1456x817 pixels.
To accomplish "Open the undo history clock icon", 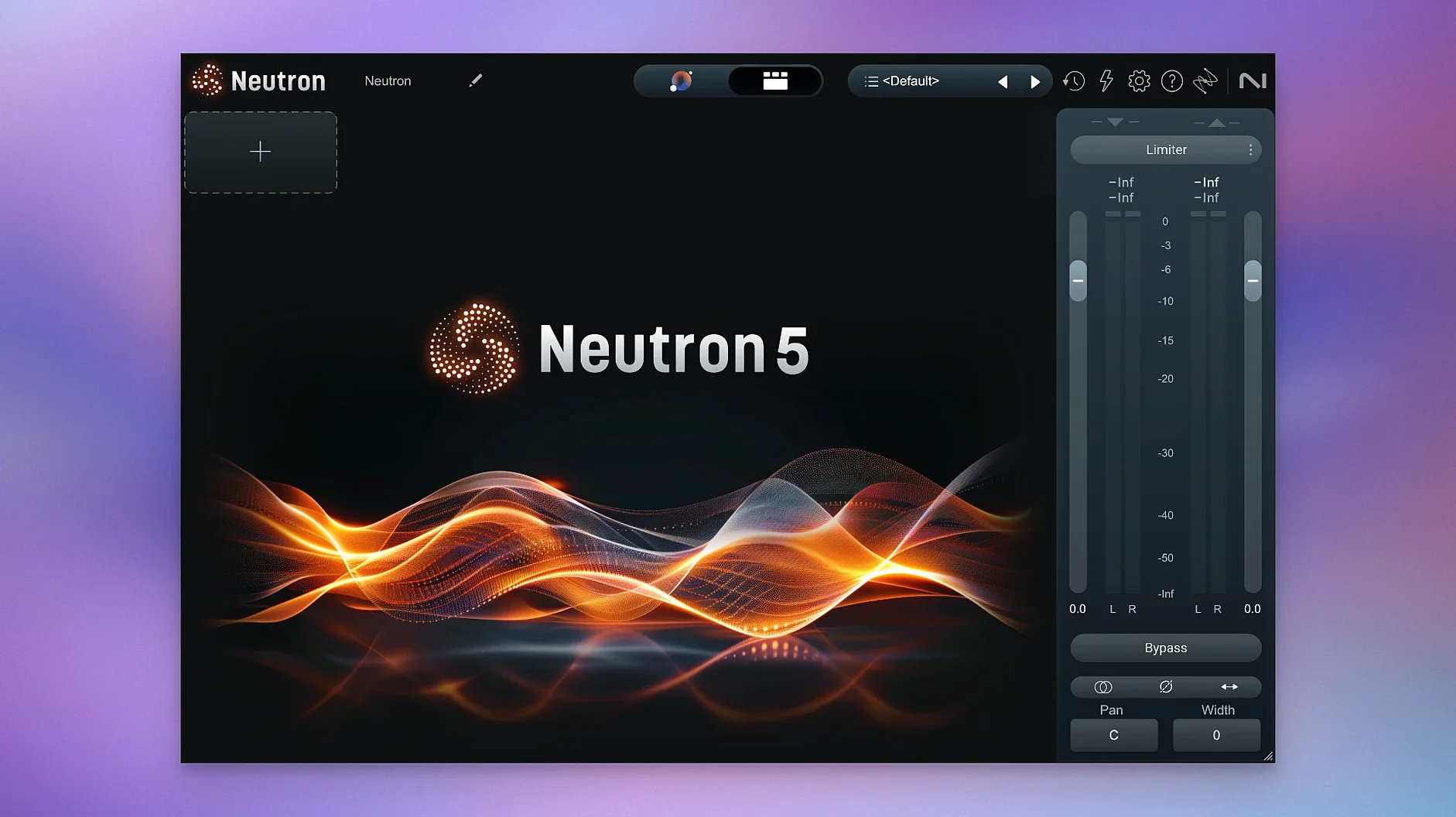I will (1074, 80).
